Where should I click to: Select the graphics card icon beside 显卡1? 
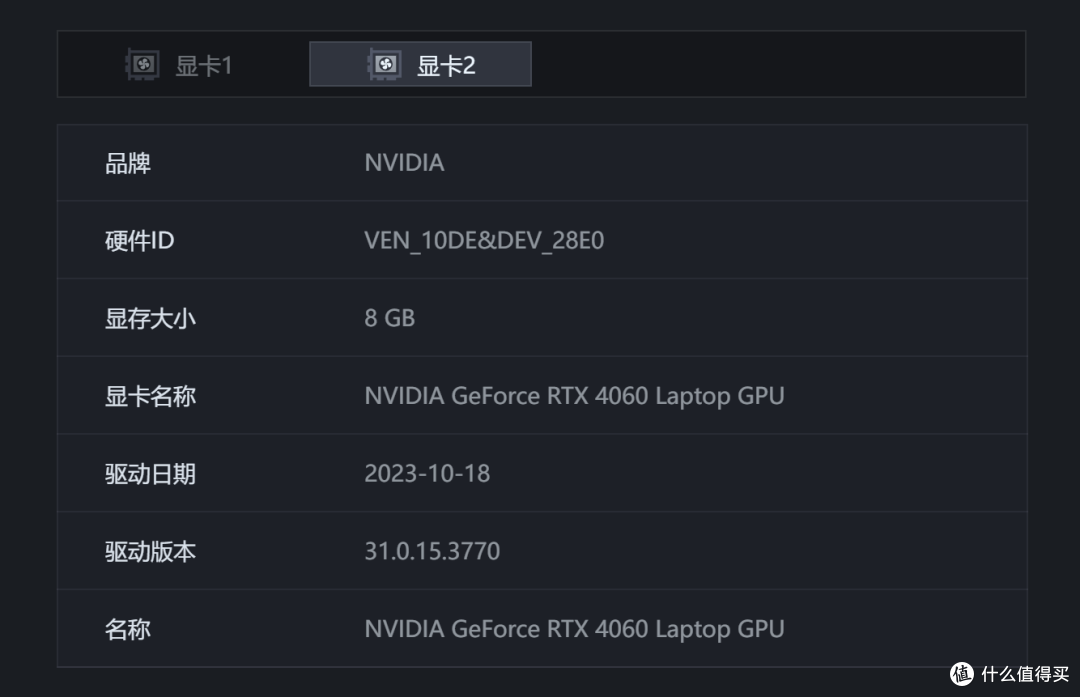pyautogui.click(x=143, y=63)
